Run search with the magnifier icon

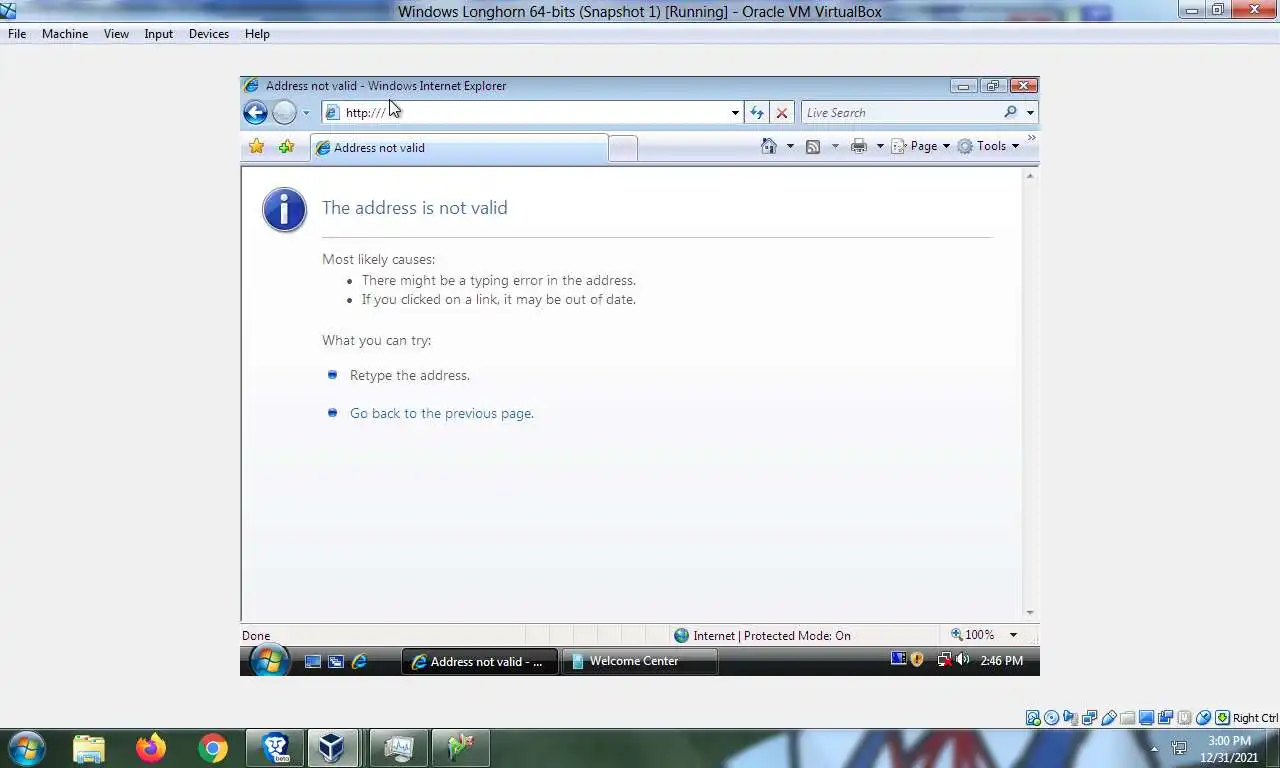coord(1010,113)
